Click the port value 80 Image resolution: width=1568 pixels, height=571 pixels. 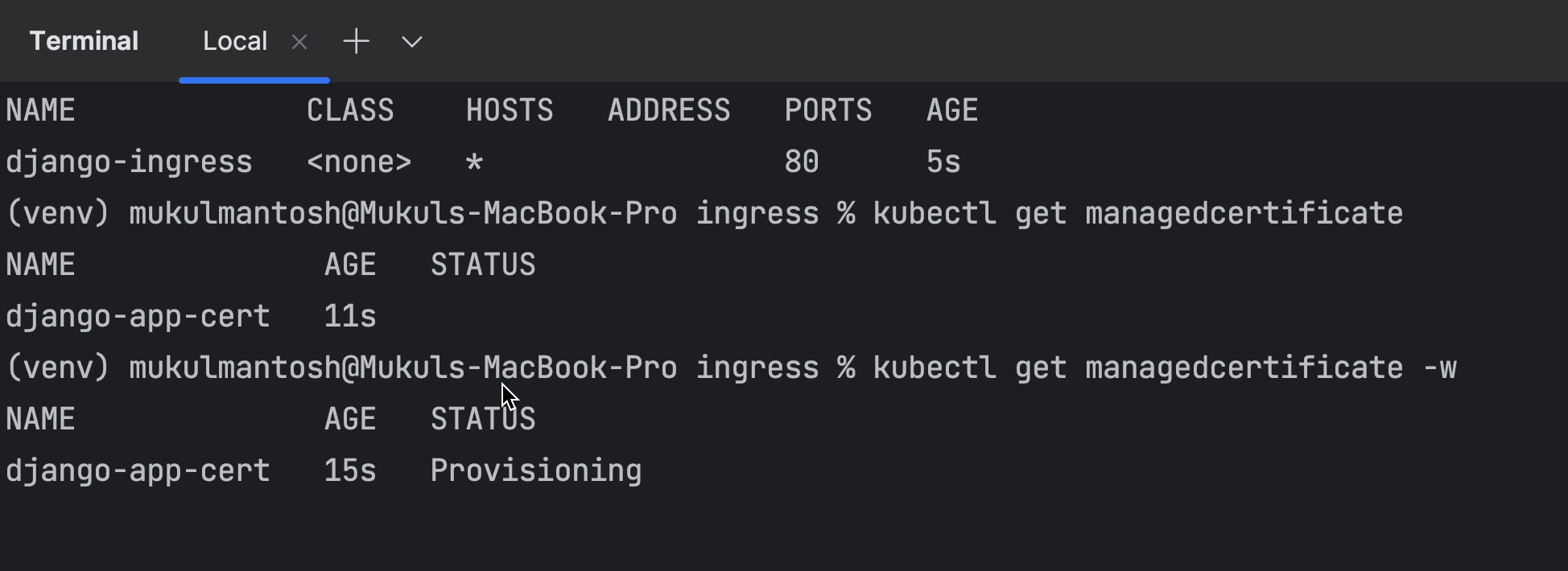(x=802, y=162)
